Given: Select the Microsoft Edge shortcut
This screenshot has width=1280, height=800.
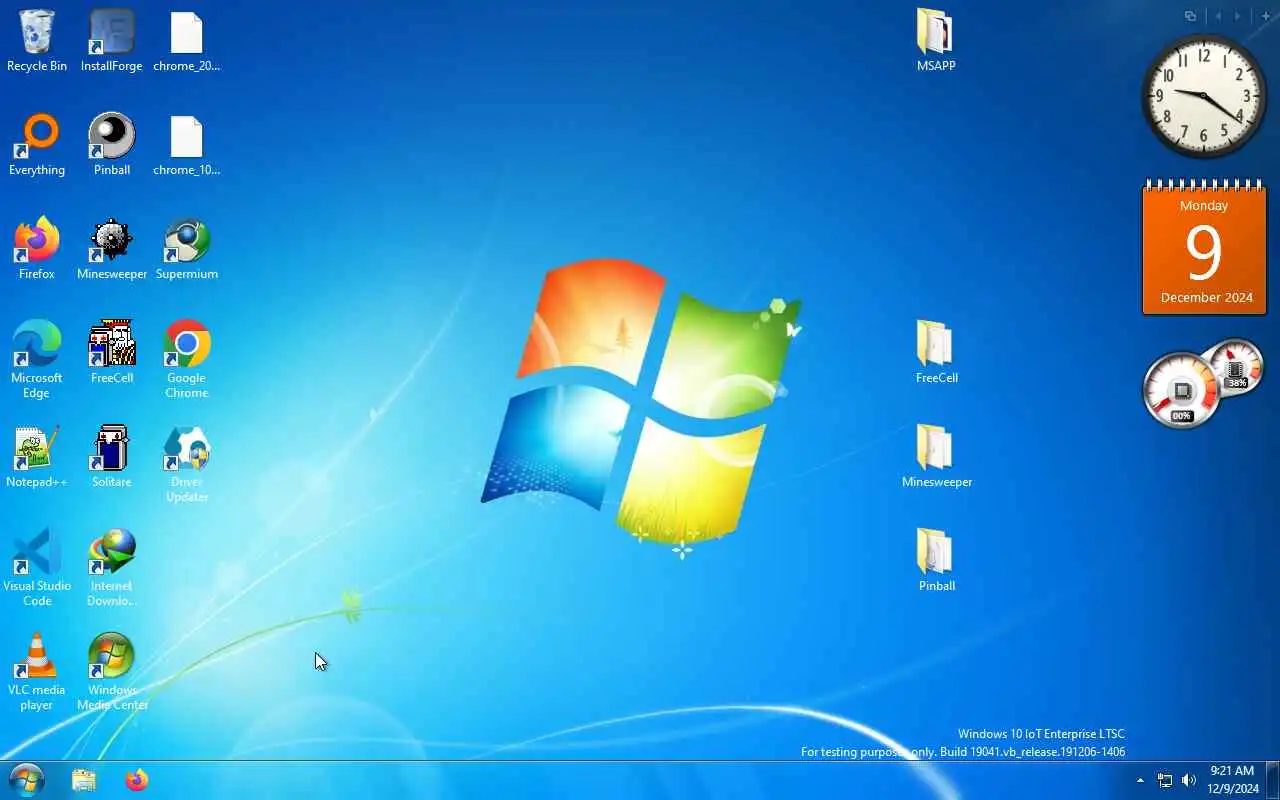Looking at the screenshot, I should point(37,360).
